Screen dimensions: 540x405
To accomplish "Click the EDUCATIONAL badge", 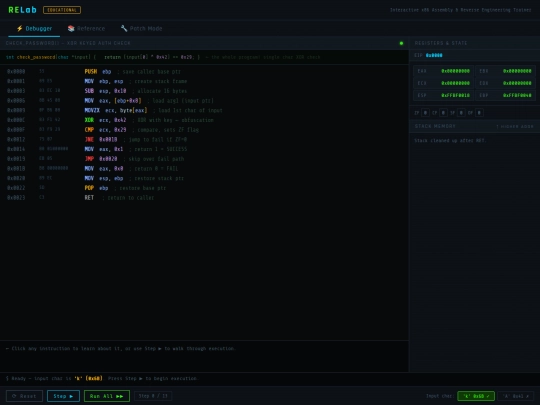I will coord(62,10).
